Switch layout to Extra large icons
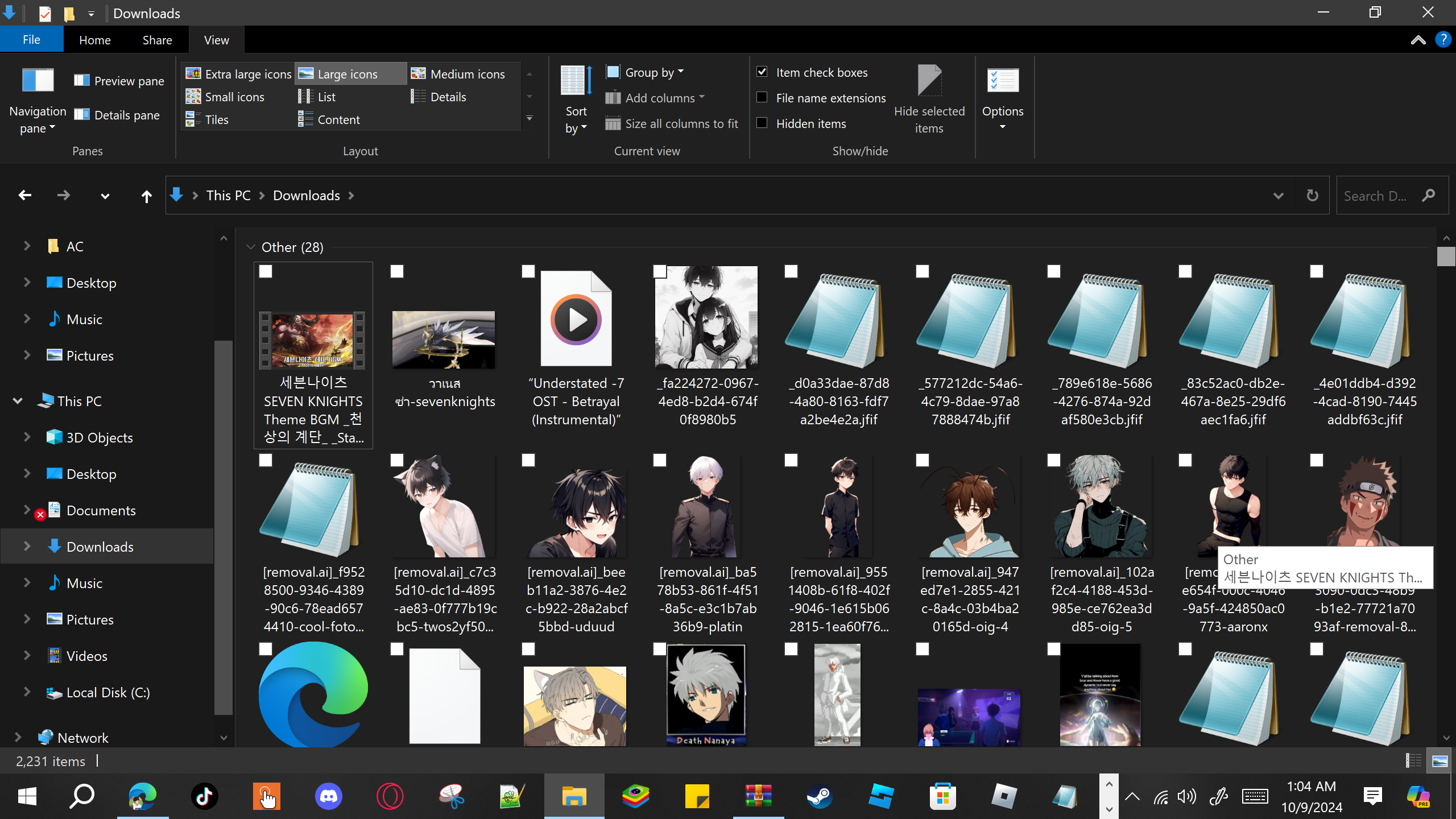 coord(239,74)
